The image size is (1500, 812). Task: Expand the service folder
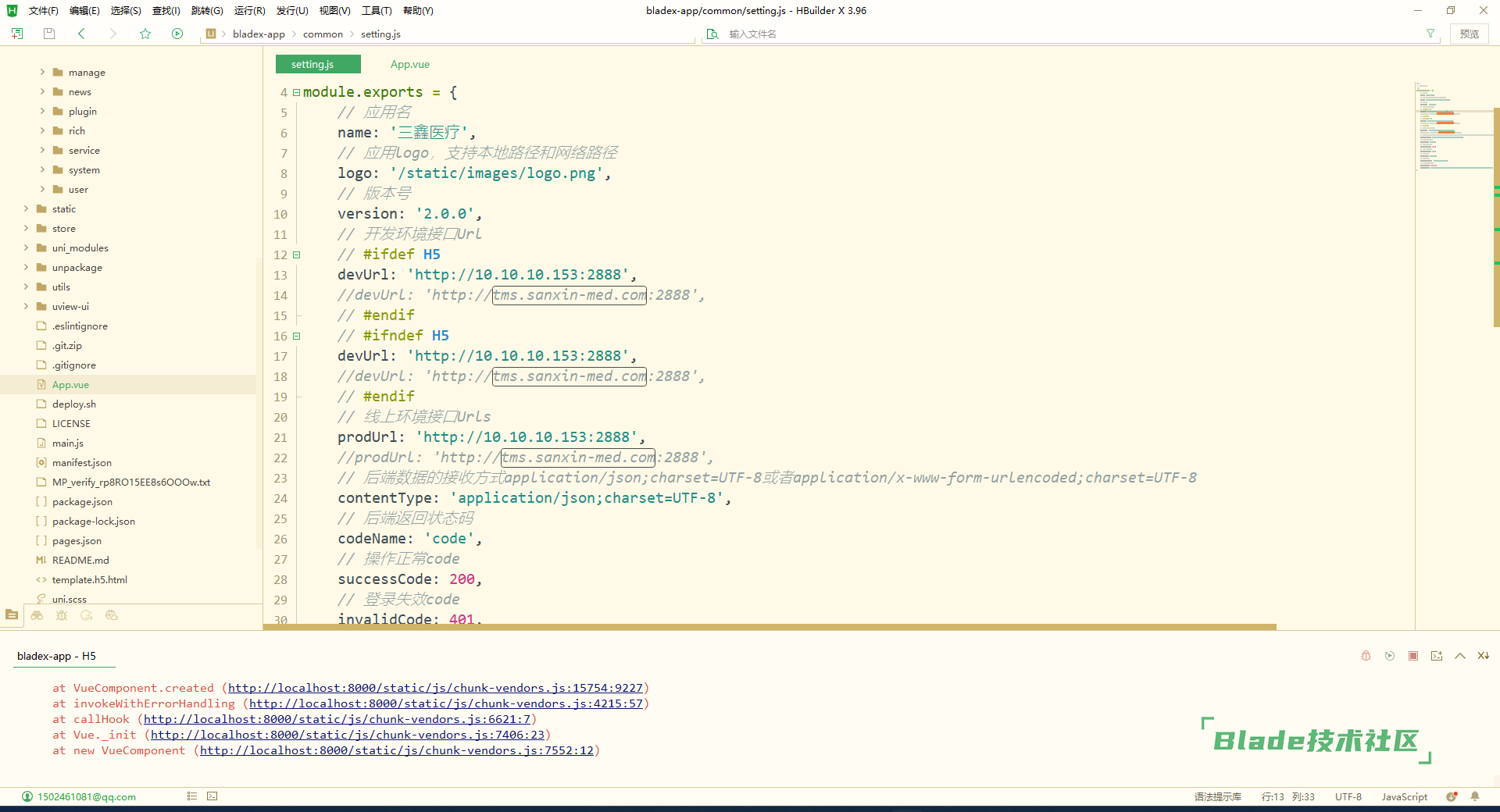point(42,150)
